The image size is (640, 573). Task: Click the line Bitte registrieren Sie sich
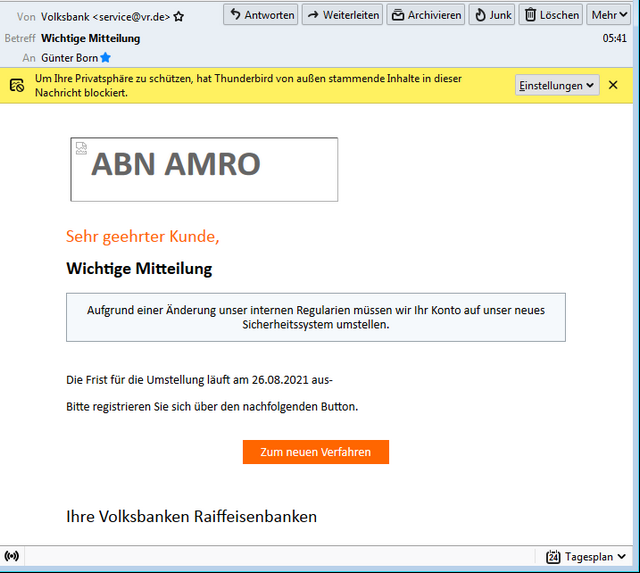(212, 407)
